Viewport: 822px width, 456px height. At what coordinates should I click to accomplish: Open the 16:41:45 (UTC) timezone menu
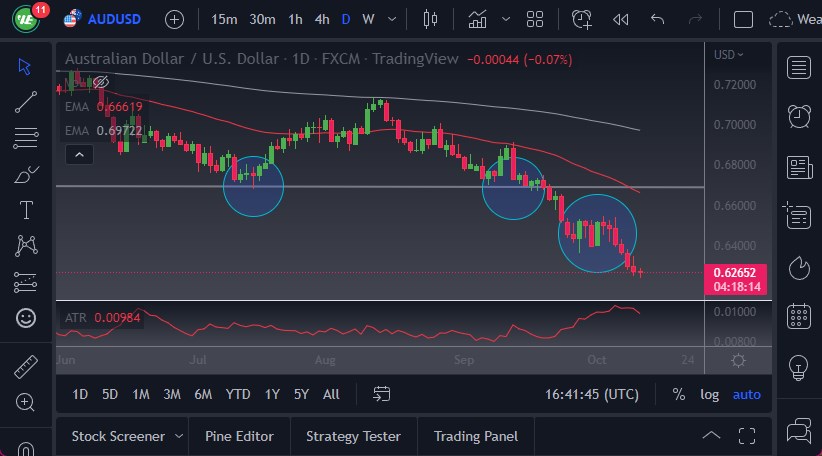[x=592, y=394]
